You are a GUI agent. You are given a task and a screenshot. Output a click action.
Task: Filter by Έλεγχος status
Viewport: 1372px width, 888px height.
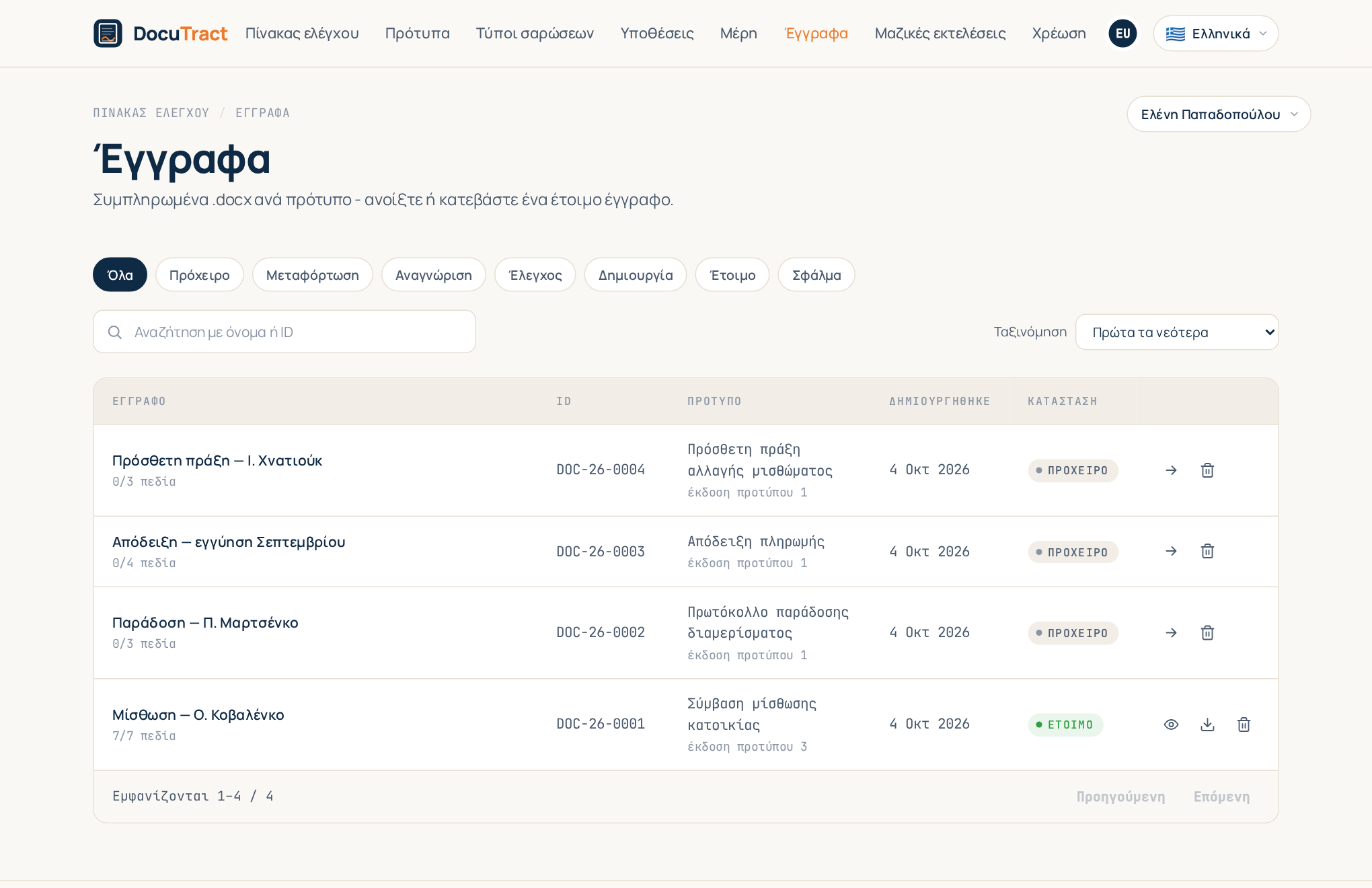pos(535,274)
